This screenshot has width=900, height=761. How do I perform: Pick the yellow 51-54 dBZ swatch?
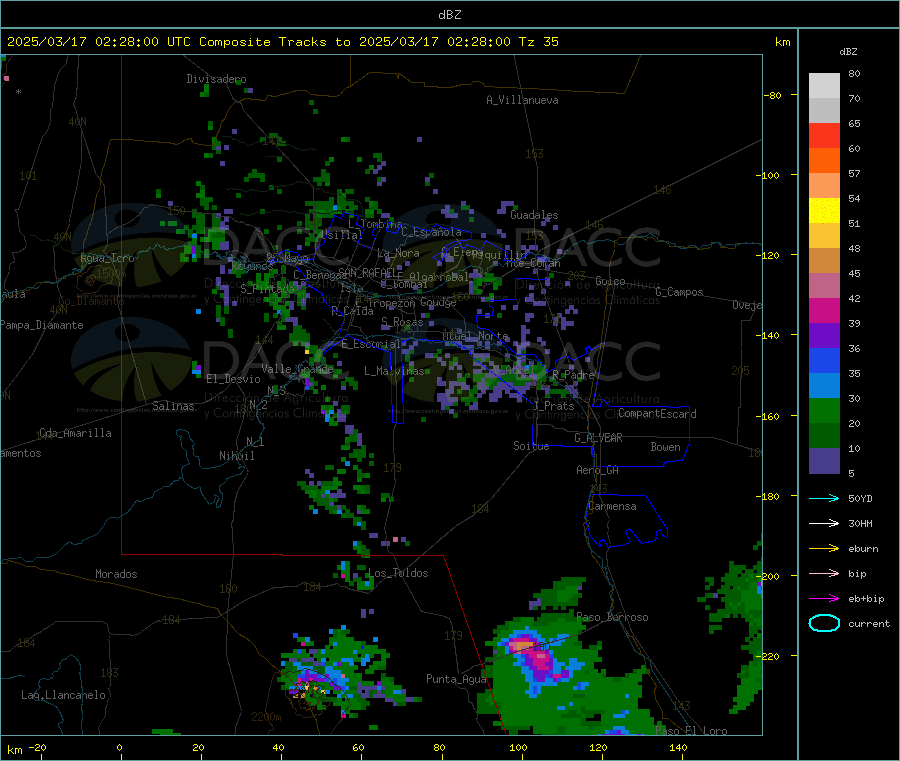pos(824,211)
